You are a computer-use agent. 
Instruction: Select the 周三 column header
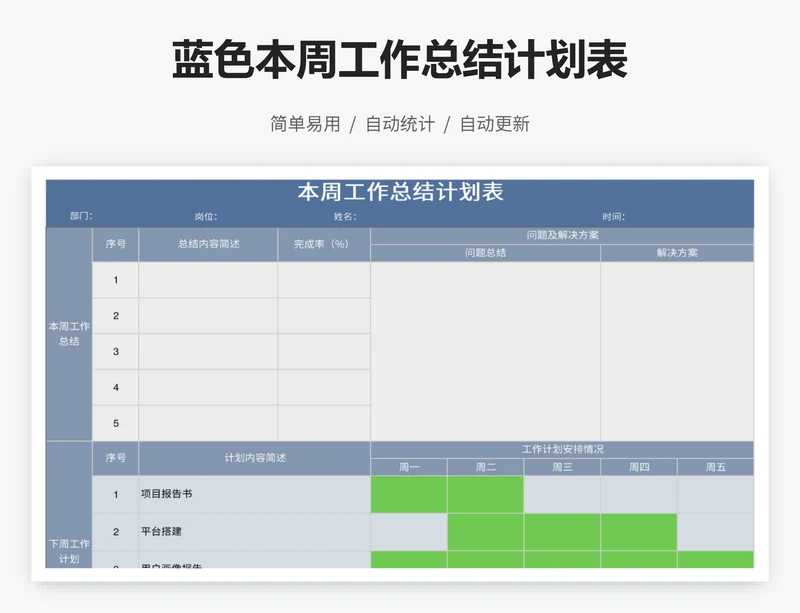click(x=562, y=467)
